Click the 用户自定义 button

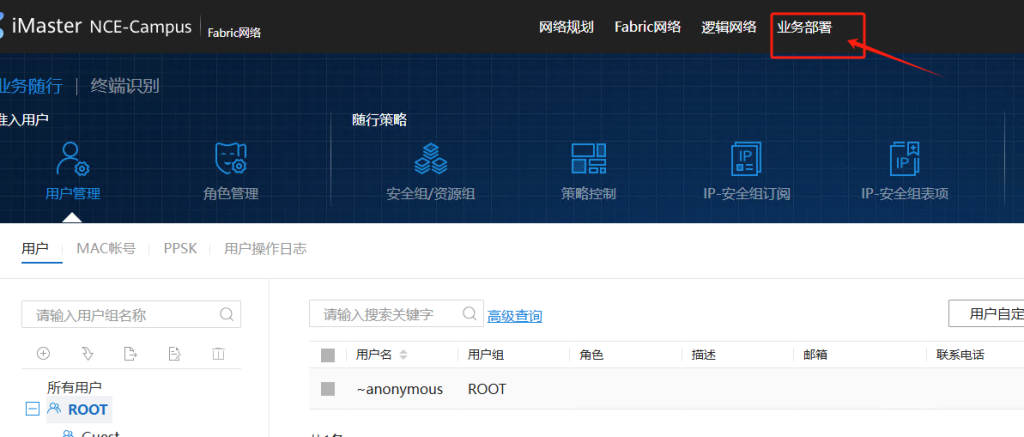(x=990, y=314)
